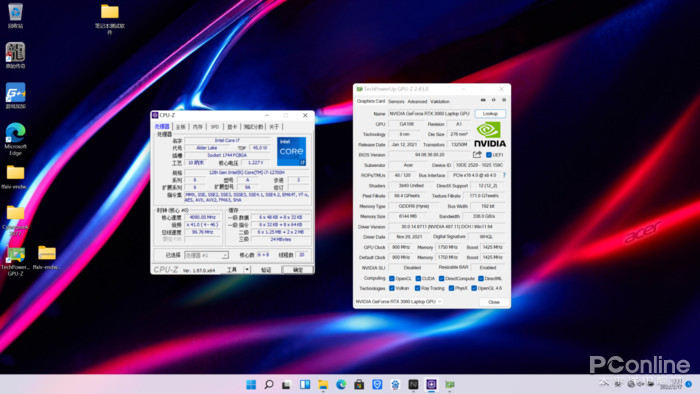
Task: Click the camera screenshot icon in GPU-Z
Action: 483,100
